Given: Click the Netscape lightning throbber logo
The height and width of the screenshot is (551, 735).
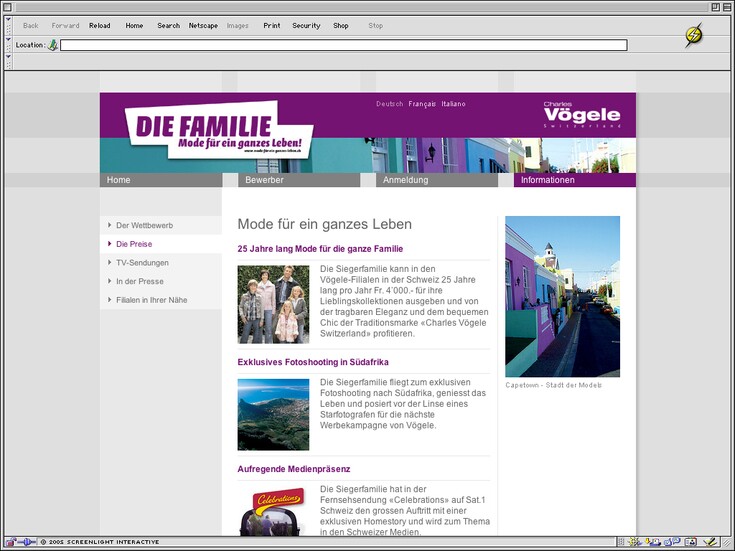Looking at the screenshot, I should 694,35.
